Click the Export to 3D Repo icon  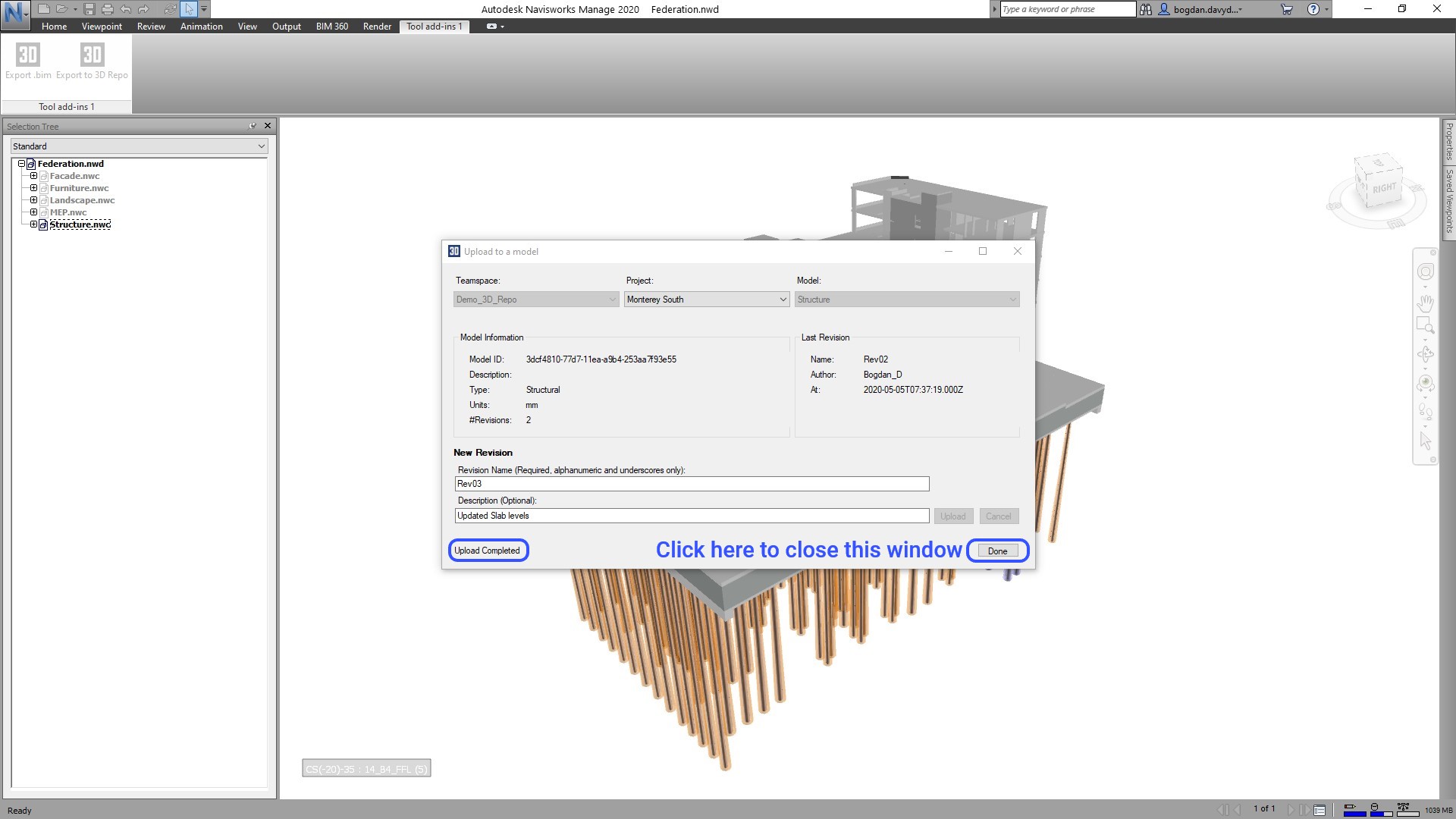[x=92, y=55]
